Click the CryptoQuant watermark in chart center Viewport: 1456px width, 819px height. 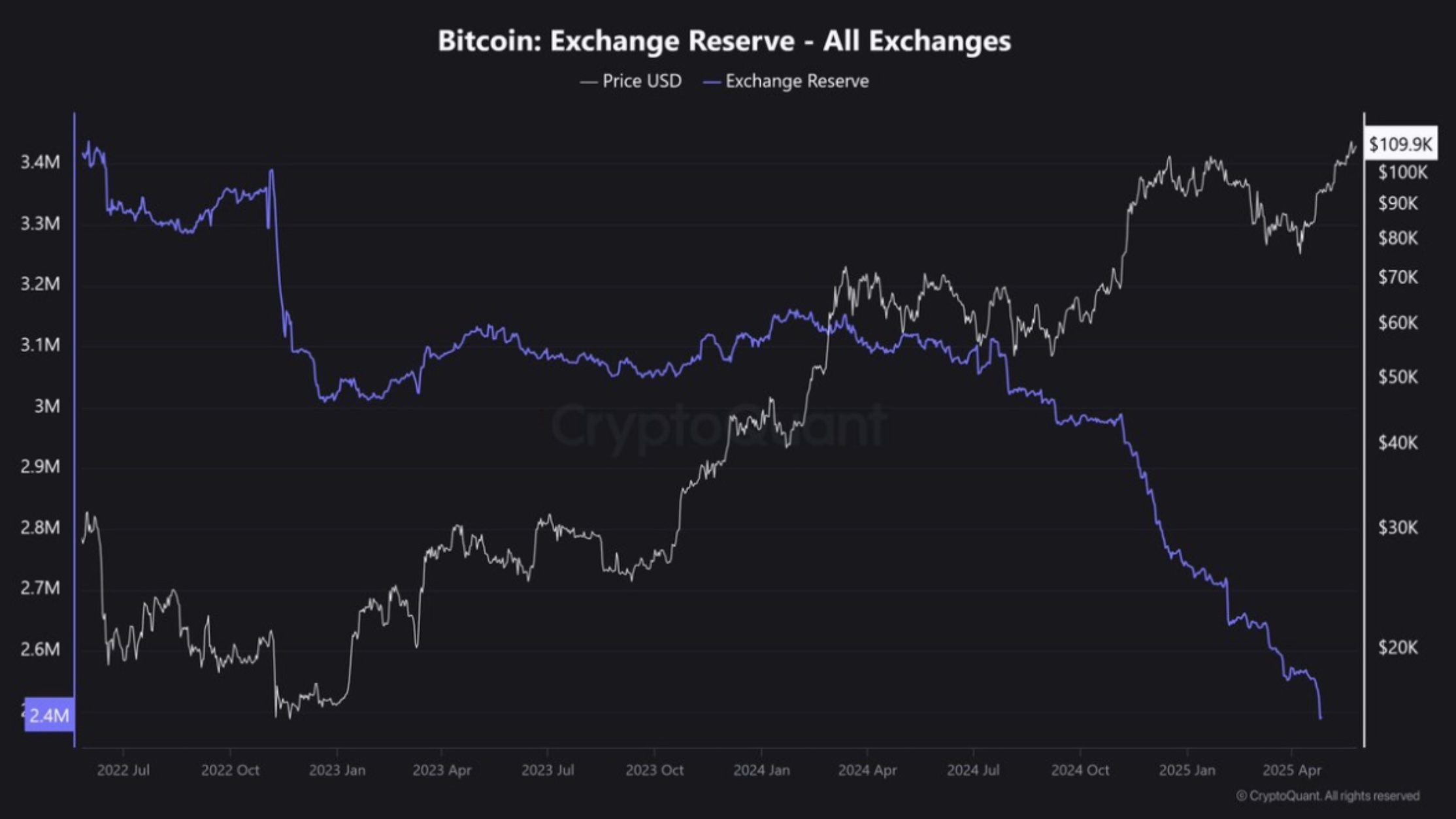(x=719, y=426)
